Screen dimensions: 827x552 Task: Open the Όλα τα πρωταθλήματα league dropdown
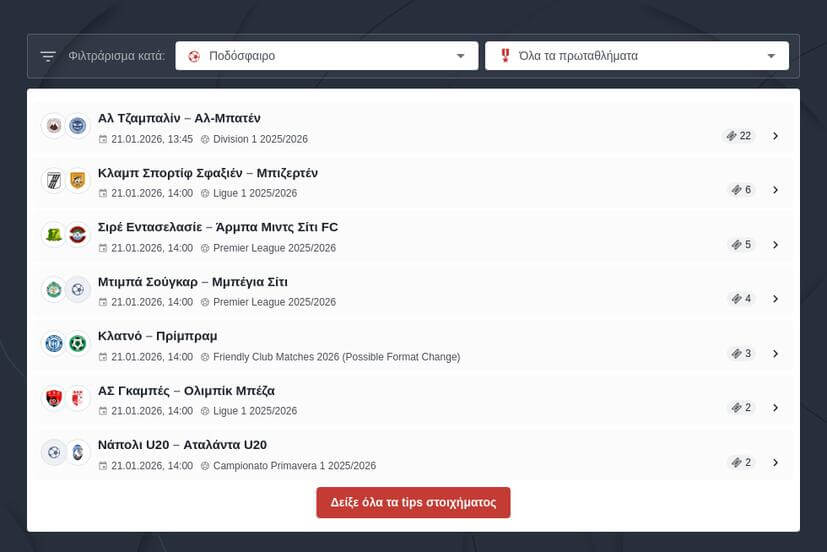[636, 56]
